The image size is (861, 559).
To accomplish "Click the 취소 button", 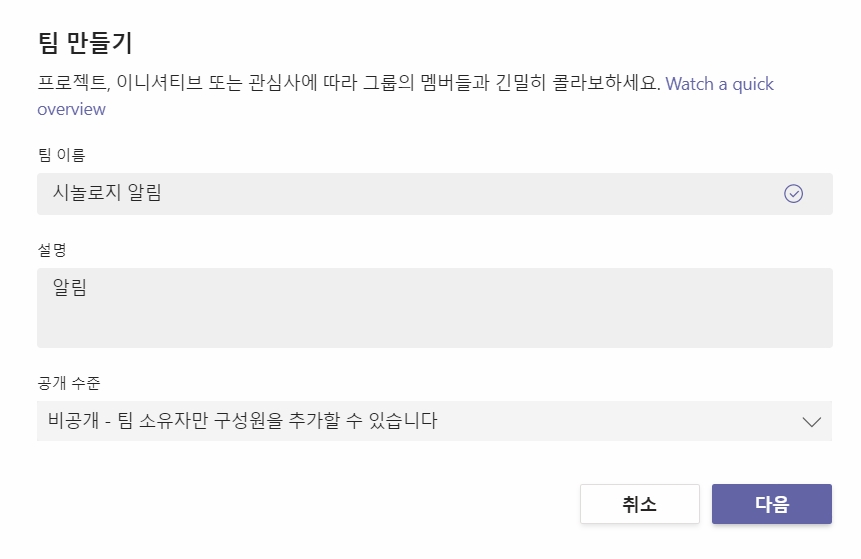I will (x=640, y=504).
